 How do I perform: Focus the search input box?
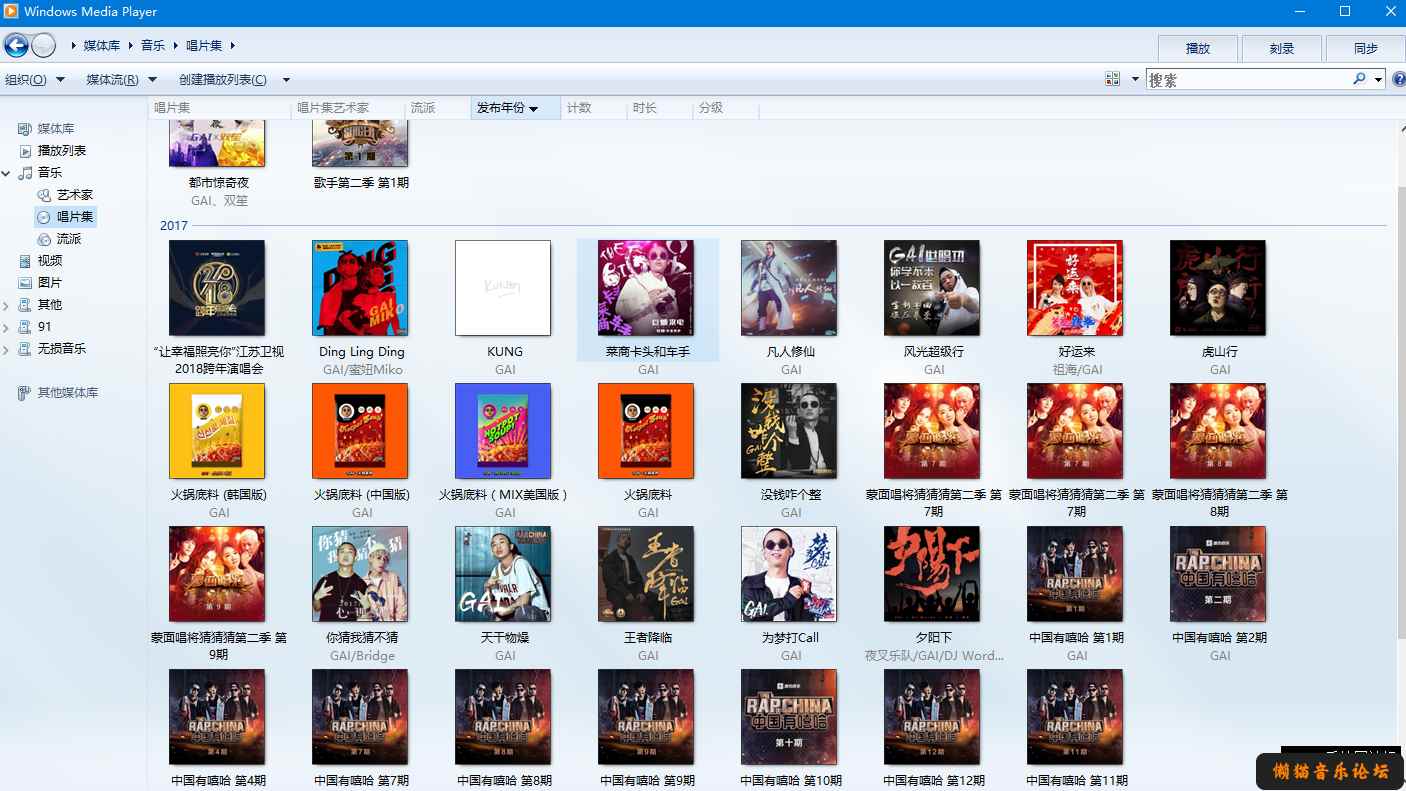pyautogui.click(x=1248, y=79)
